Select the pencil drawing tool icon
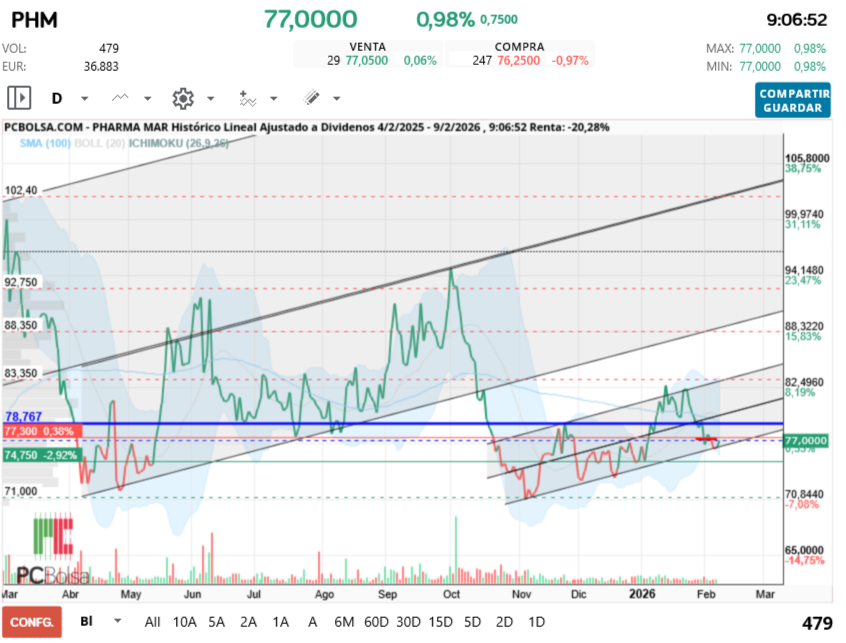 click(311, 98)
